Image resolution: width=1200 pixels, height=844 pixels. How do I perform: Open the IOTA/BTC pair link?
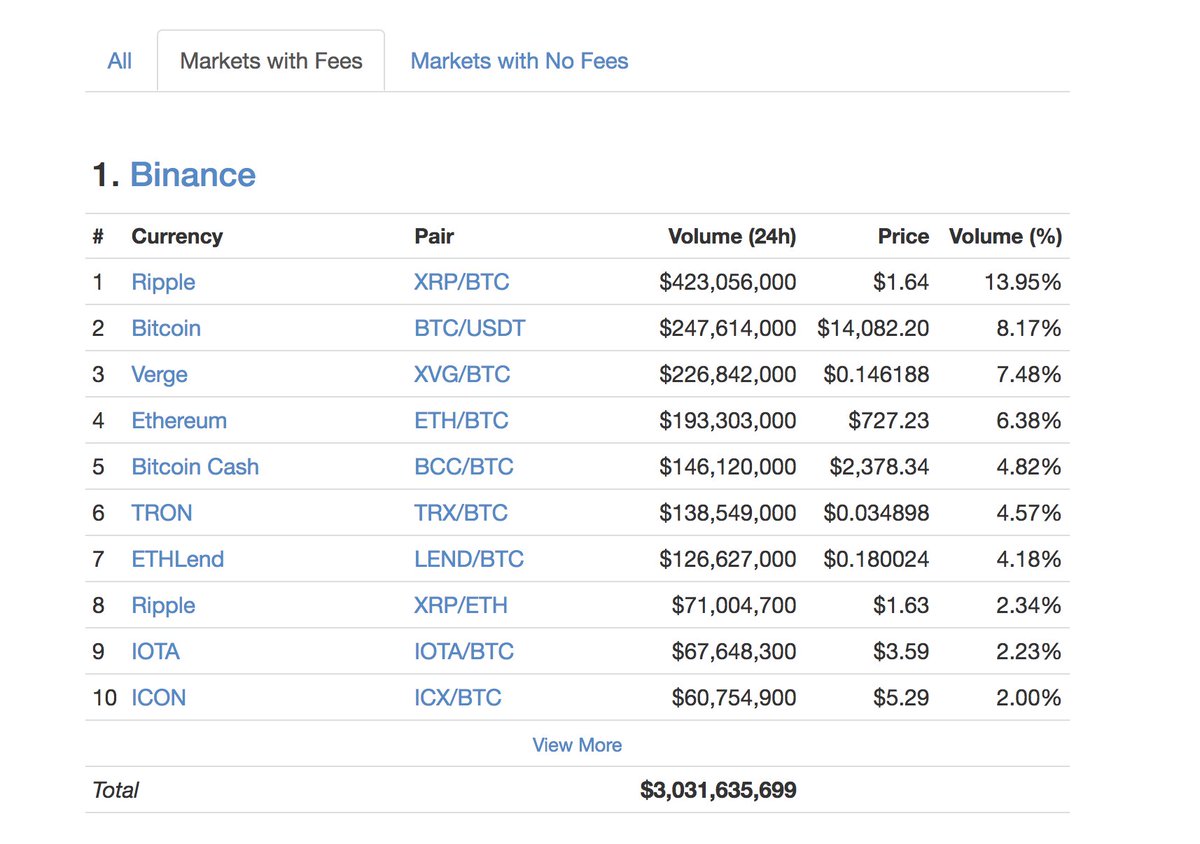[464, 652]
